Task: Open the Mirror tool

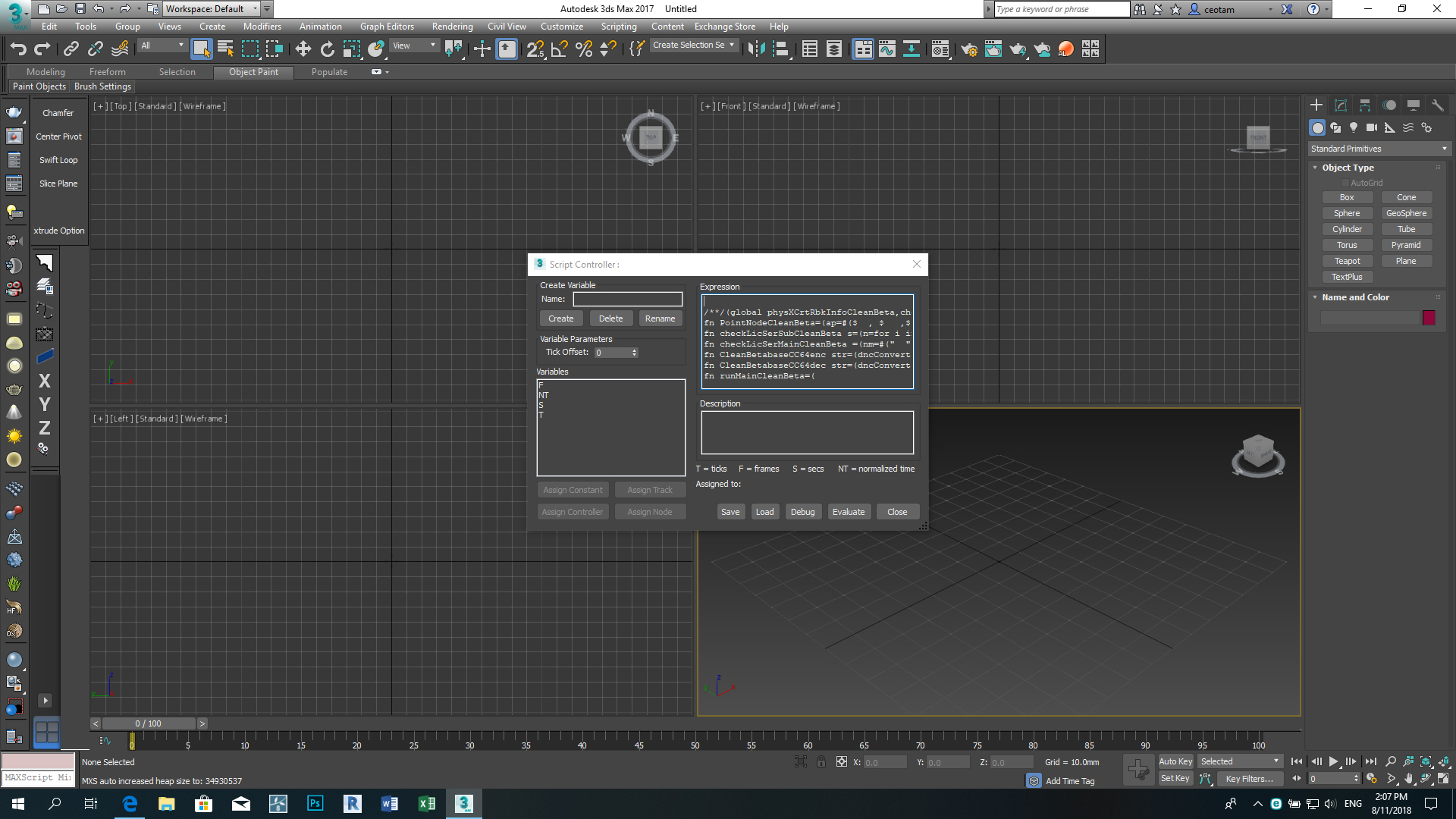Action: (756, 49)
